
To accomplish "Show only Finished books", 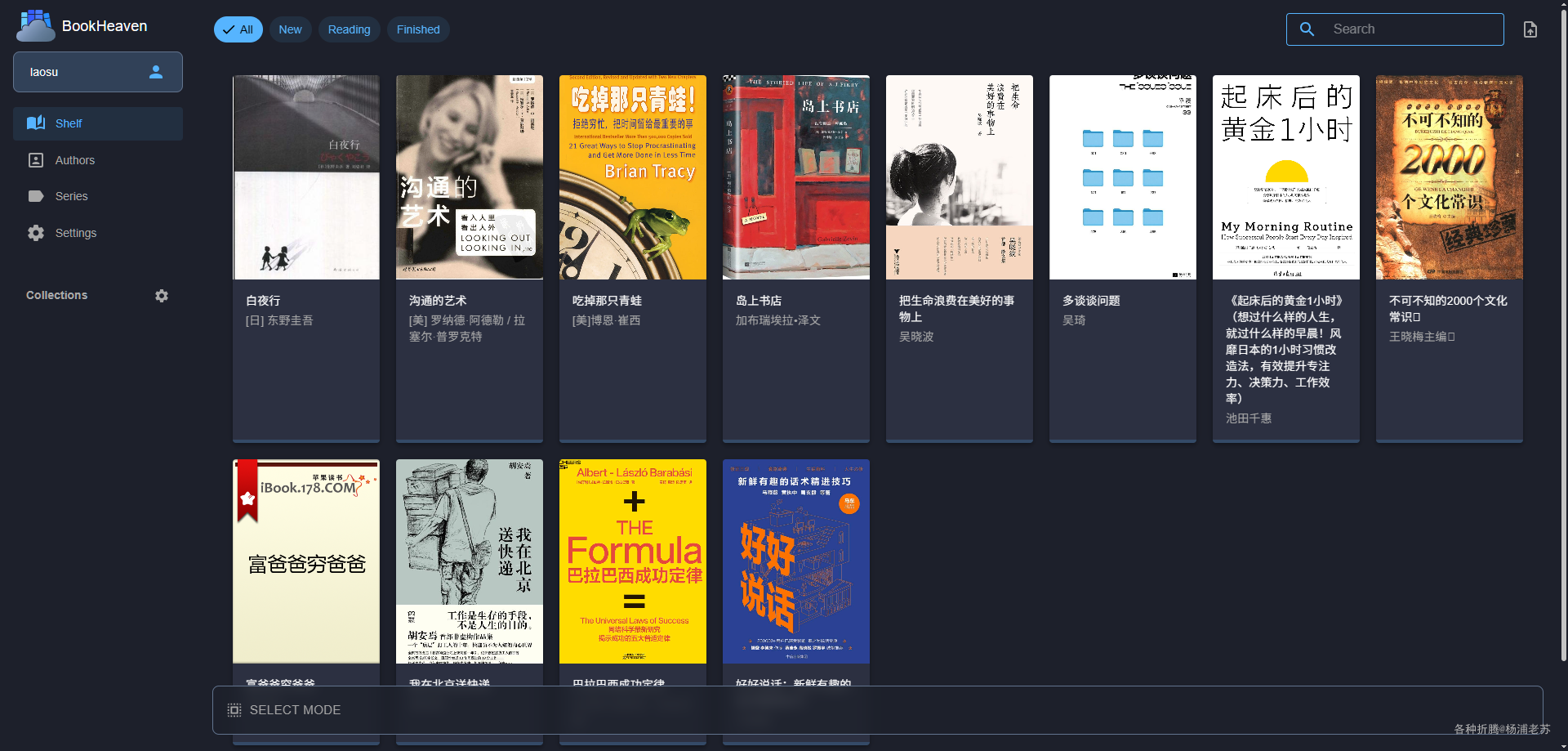I will [x=418, y=29].
